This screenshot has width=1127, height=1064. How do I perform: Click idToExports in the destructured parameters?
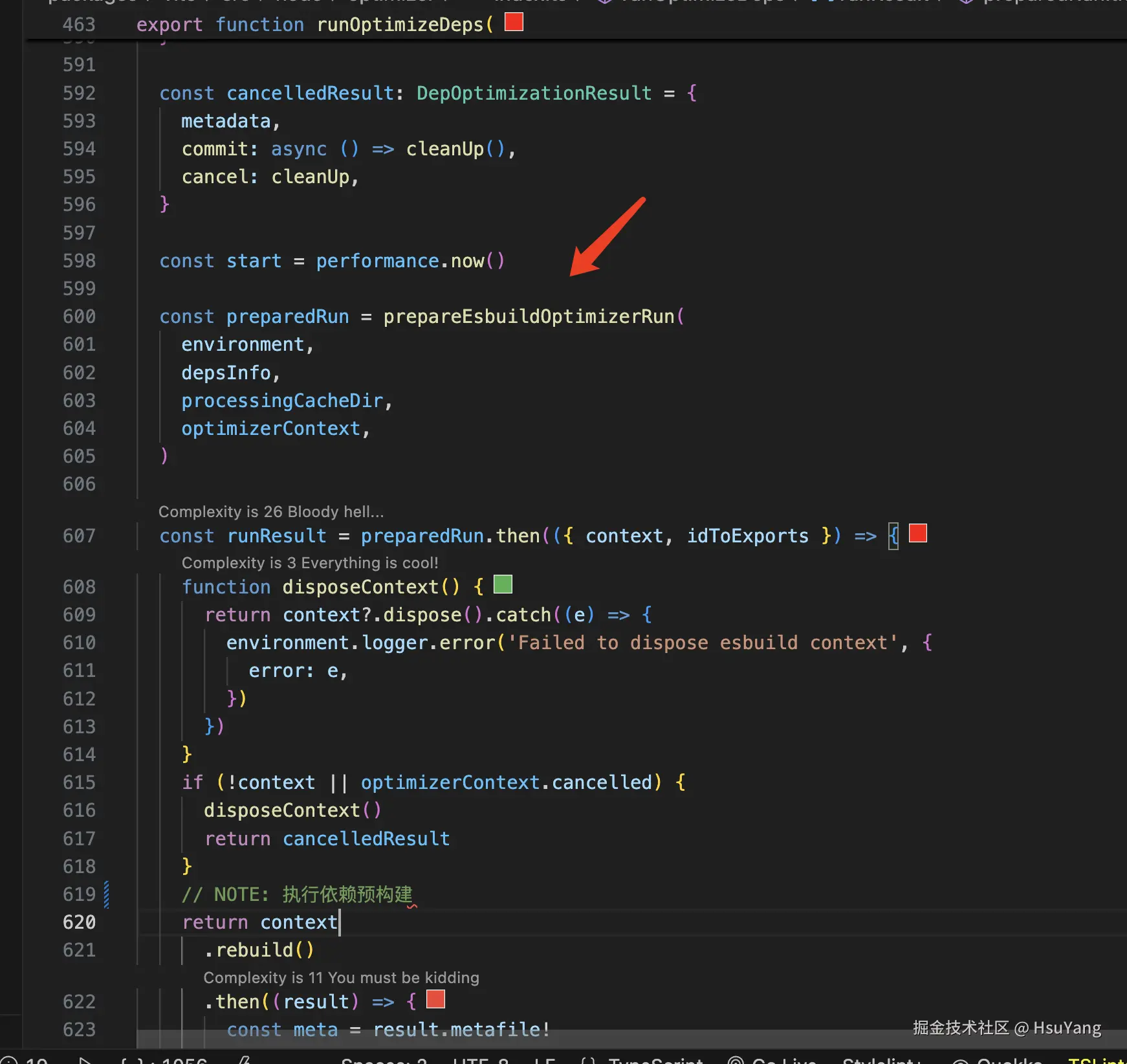[747, 536]
